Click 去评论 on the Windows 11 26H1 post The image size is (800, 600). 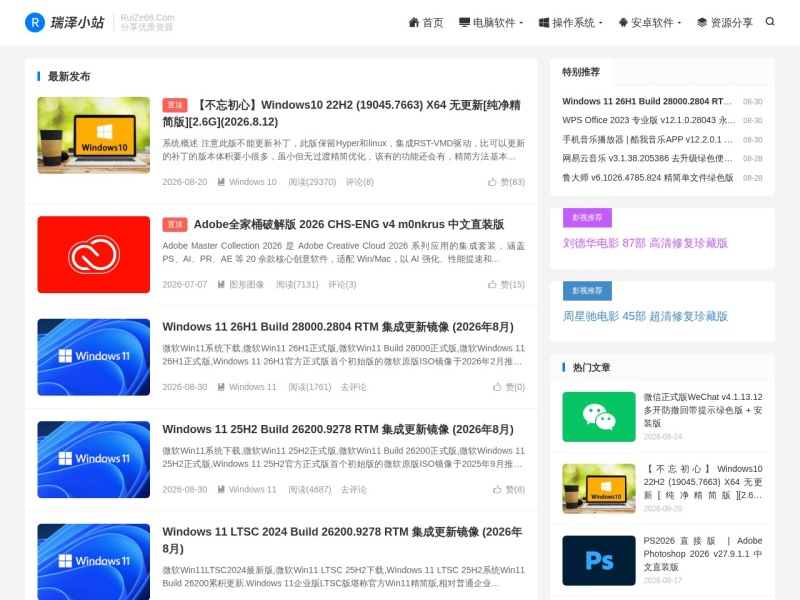(x=354, y=387)
